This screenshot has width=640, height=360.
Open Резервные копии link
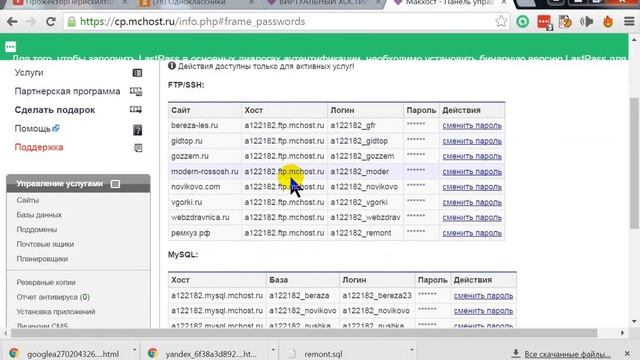tap(46, 282)
